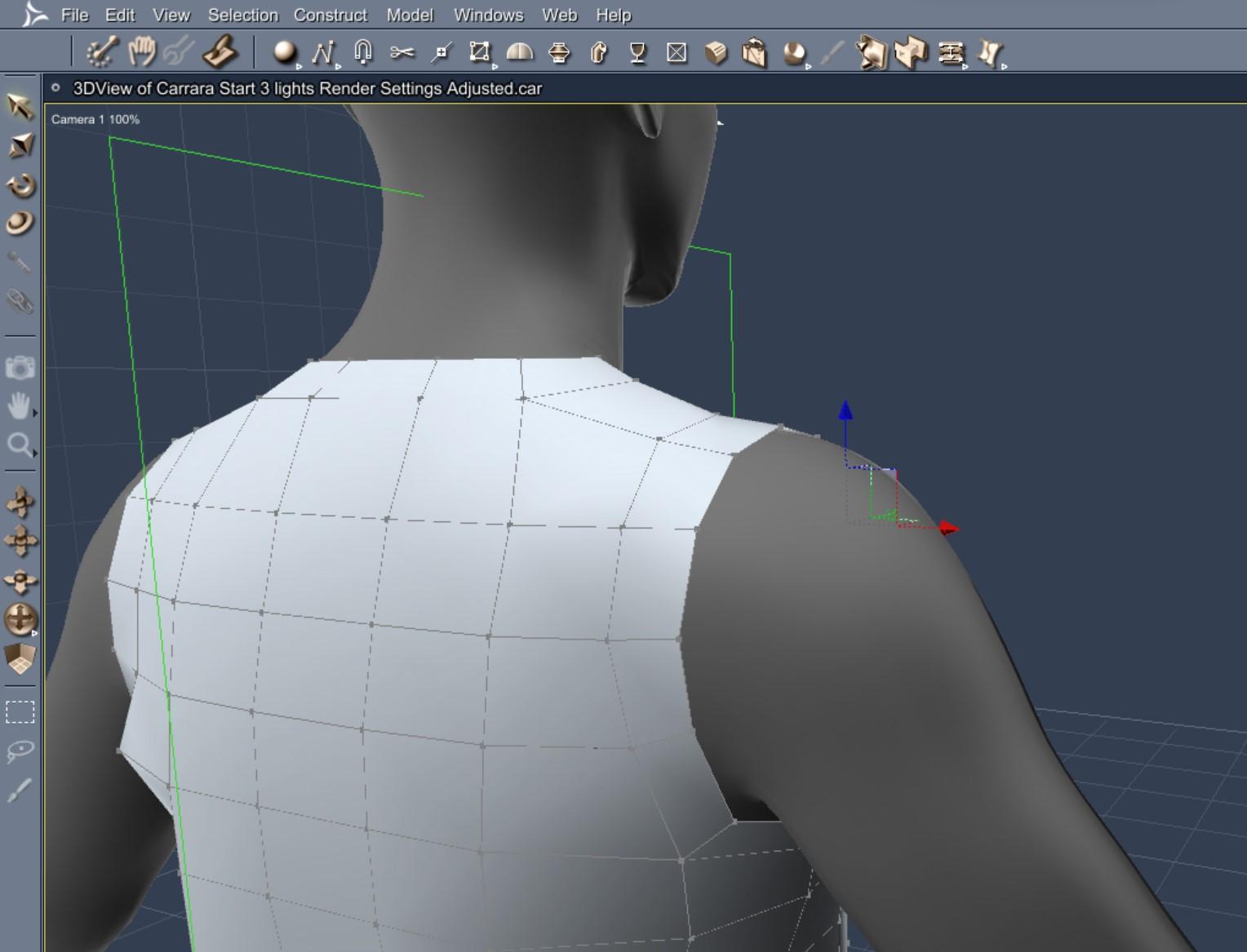The image size is (1247, 952).
Task: Select the camera tool in left toolbar
Action: [20, 367]
